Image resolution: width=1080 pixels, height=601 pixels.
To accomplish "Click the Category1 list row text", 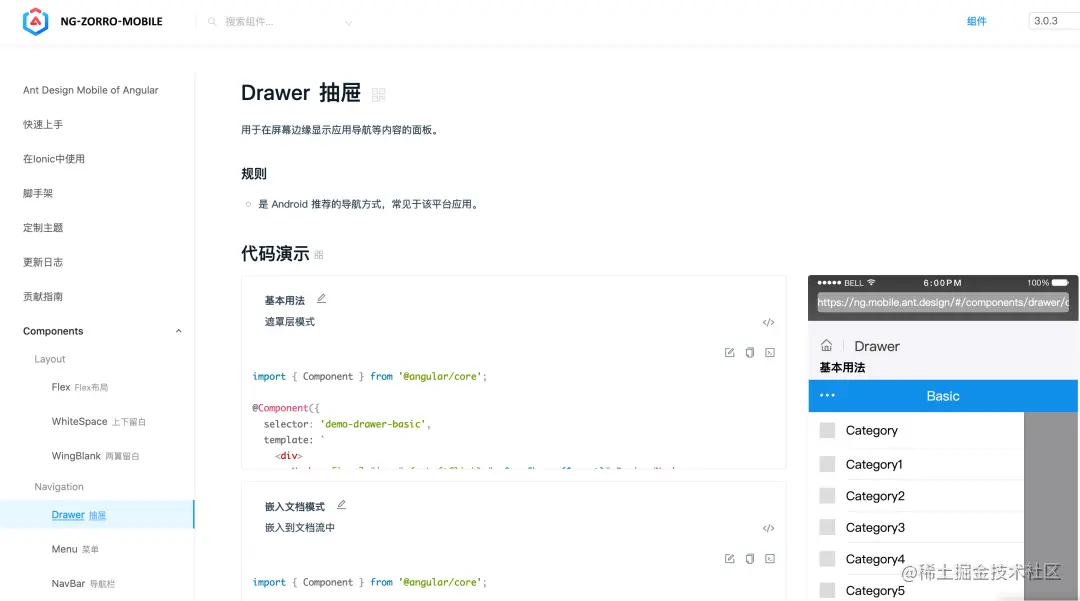I will tap(874, 465).
